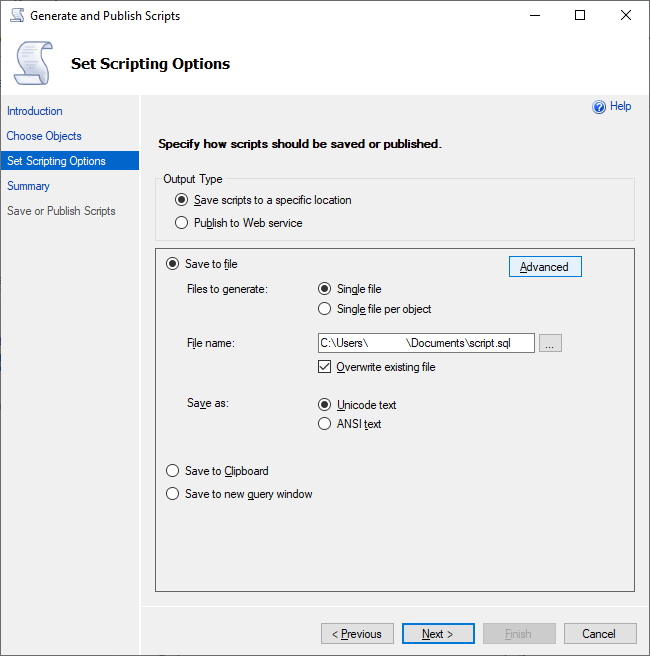Image resolution: width=650 pixels, height=656 pixels.
Task: Click the blue Help question mark icon
Action: tap(599, 107)
